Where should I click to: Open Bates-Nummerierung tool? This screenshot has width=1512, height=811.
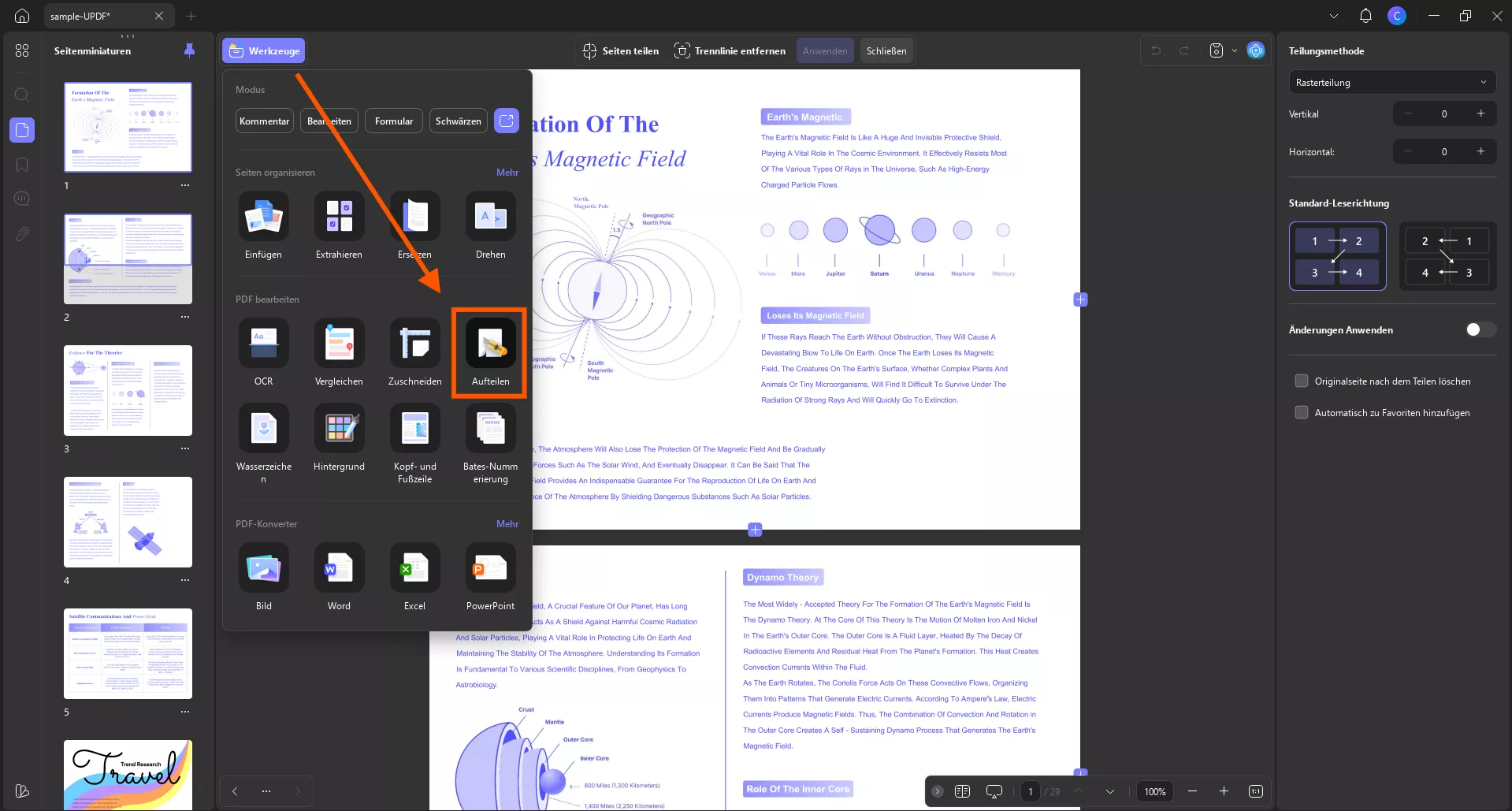(x=490, y=444)
